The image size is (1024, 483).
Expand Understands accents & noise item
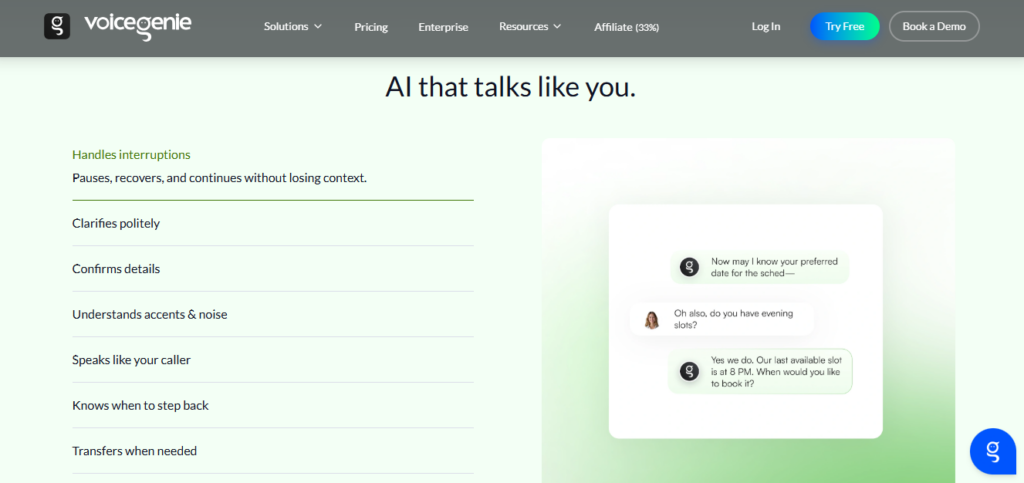273,315
